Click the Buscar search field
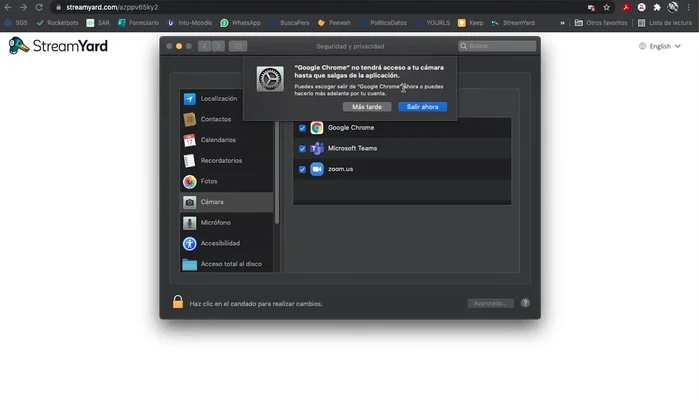This screenshot has height=397, width=699. coord(497,46)
